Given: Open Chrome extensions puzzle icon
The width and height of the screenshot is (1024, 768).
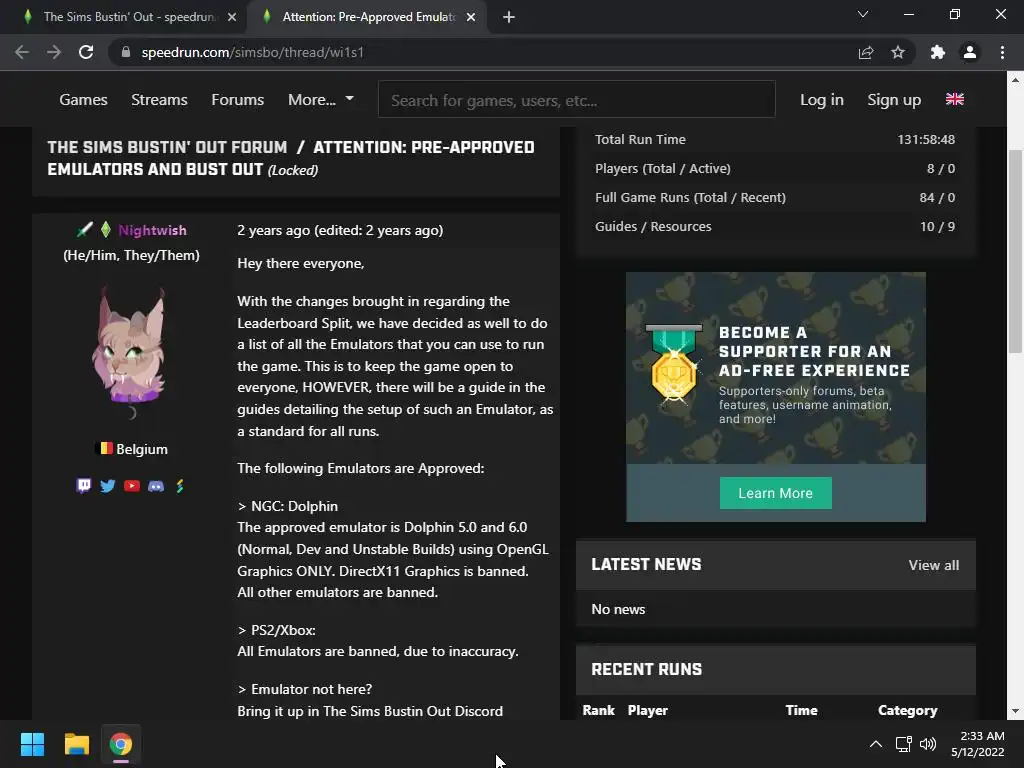Looking at the screenshot, I should [x=938, y=52].
